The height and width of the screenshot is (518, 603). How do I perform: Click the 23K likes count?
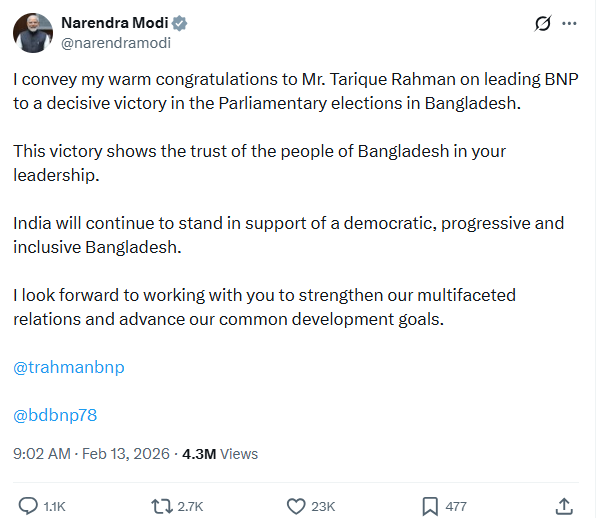(323, 507)
